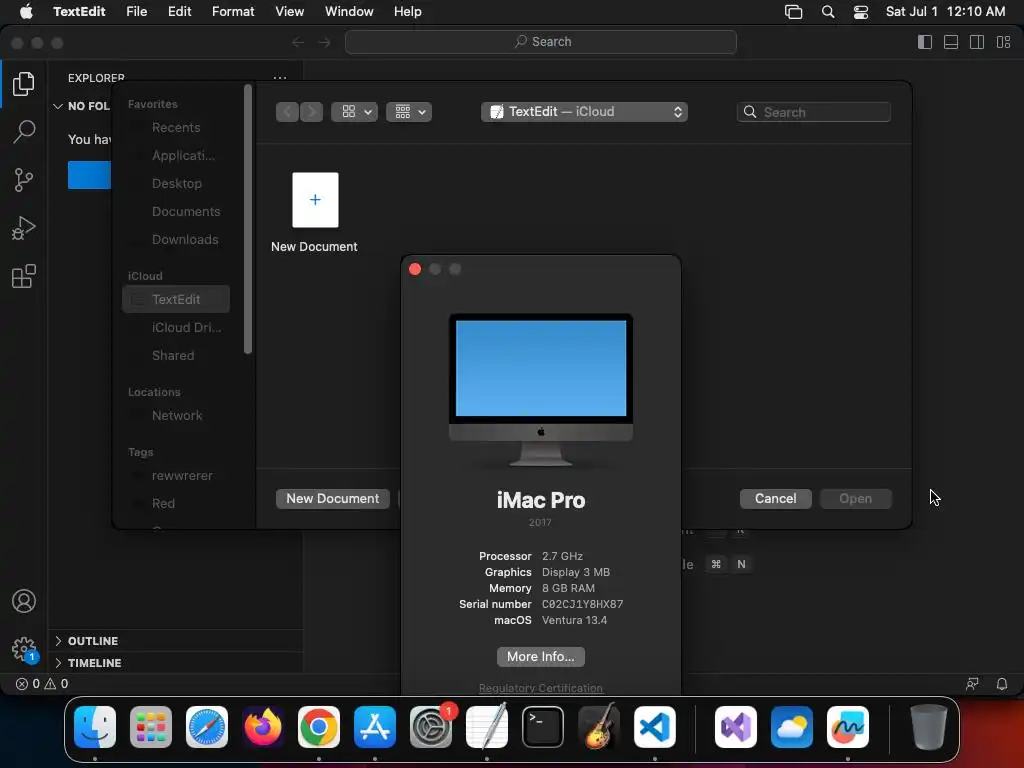Image resolution: width=1024 pixels, height=768 pixels.
Task: Open Spotlight search in menu bar
Action: tap(828, 12)
